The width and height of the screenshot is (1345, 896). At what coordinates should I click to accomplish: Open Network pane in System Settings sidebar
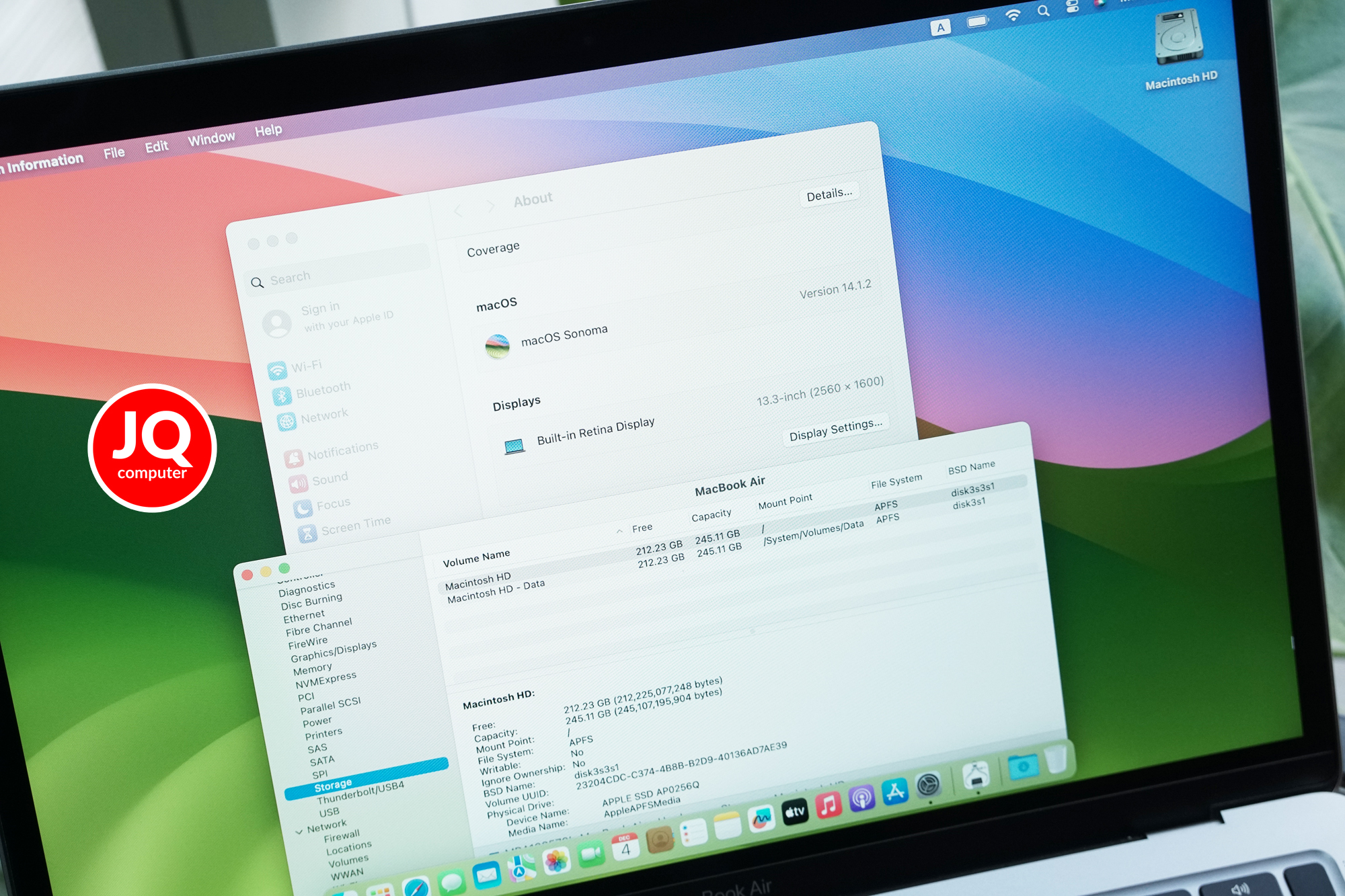313,417
